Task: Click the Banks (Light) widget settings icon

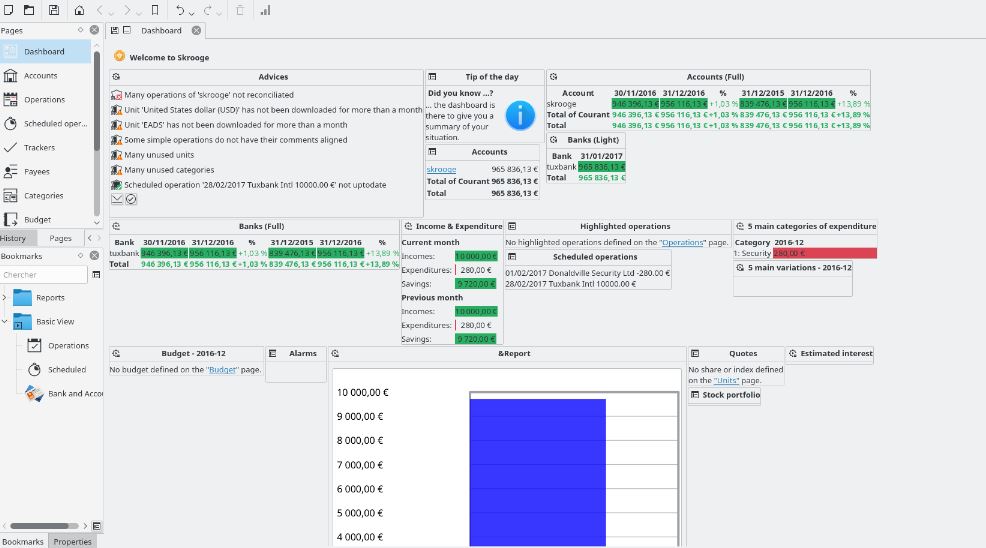Action: coord(553,140)
